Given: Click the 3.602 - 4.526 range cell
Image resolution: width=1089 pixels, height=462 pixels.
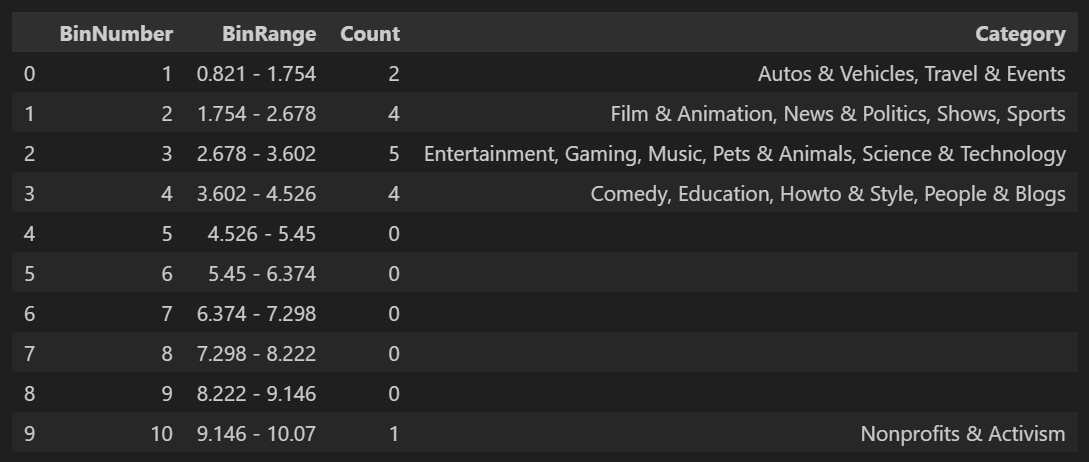Looking at the screenshot, I should pos(256,194).
